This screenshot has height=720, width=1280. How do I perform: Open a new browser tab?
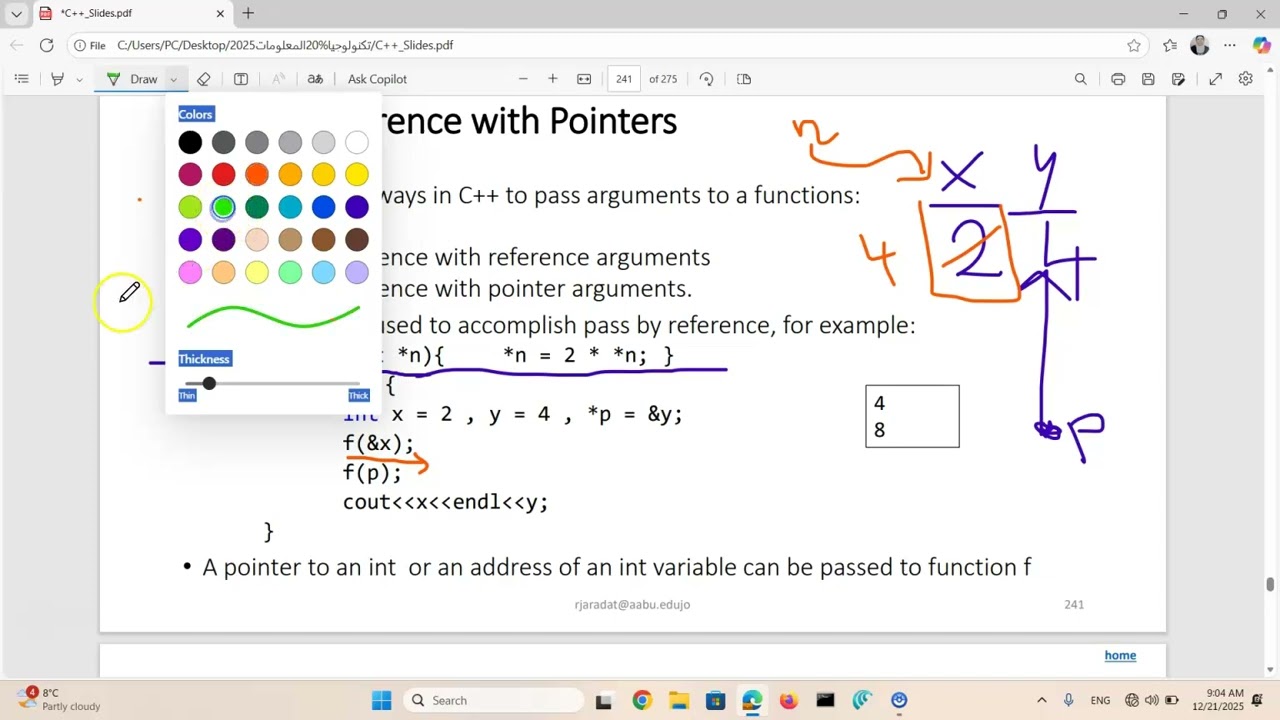[x=248, y=14]
